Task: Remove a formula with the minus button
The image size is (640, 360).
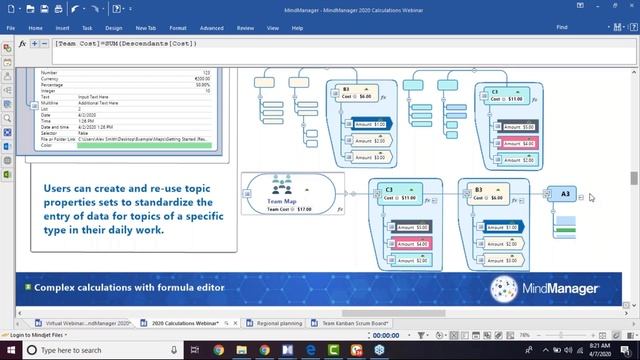Action: 44,44
